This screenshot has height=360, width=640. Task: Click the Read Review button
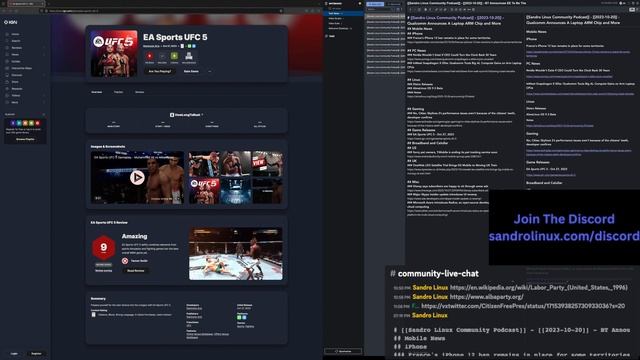click(136, 271)
